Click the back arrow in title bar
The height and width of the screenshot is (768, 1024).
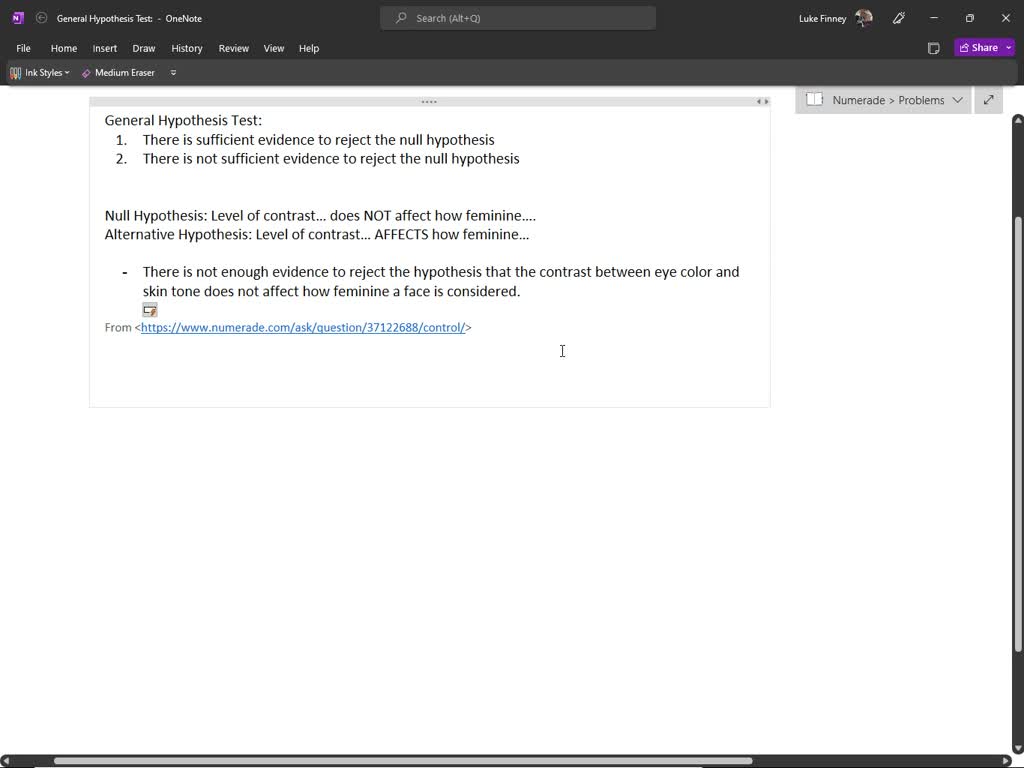click(41, 18)
